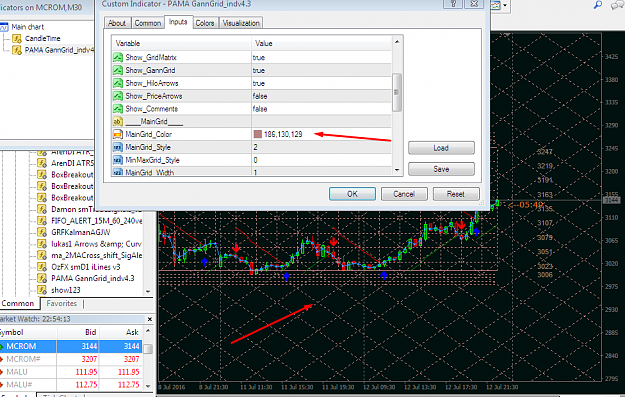Image resolution: width=625 pixels, height=397 pixels.
Task: Click the inputs list scrollbar down arrow
Action: (x=397, y=170)
